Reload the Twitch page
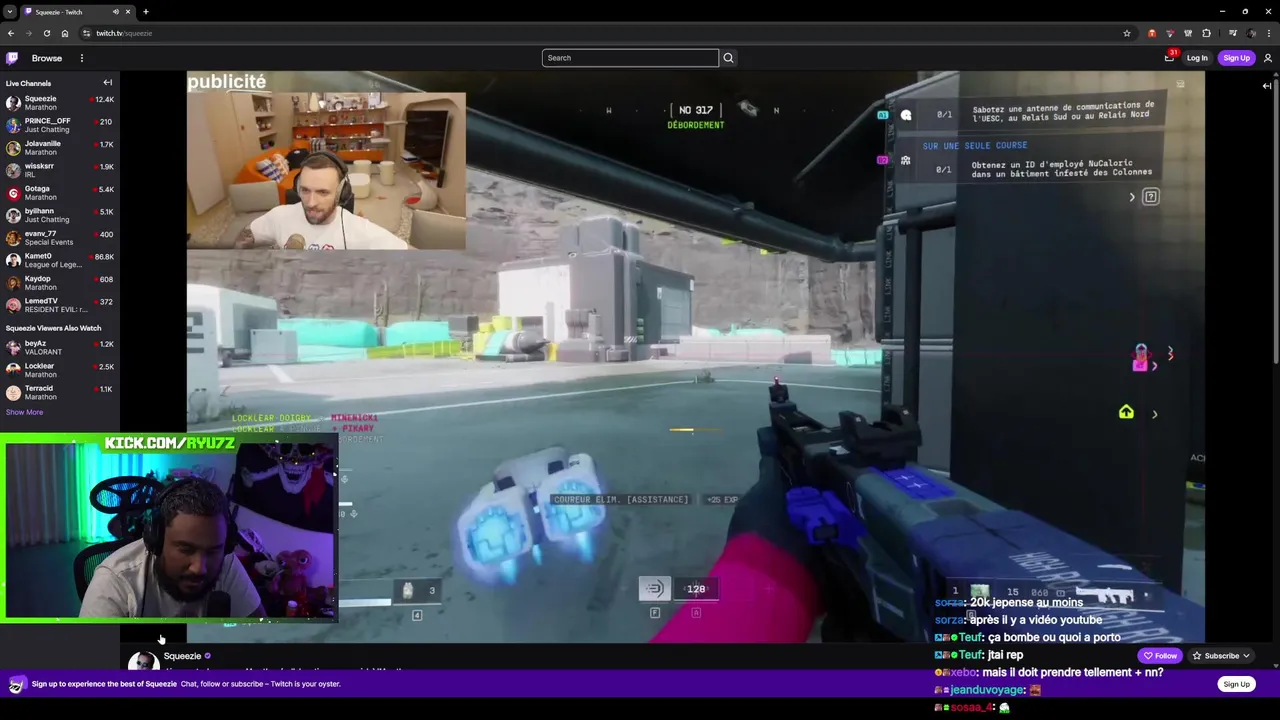1280x720 pixels. [46, 33]
